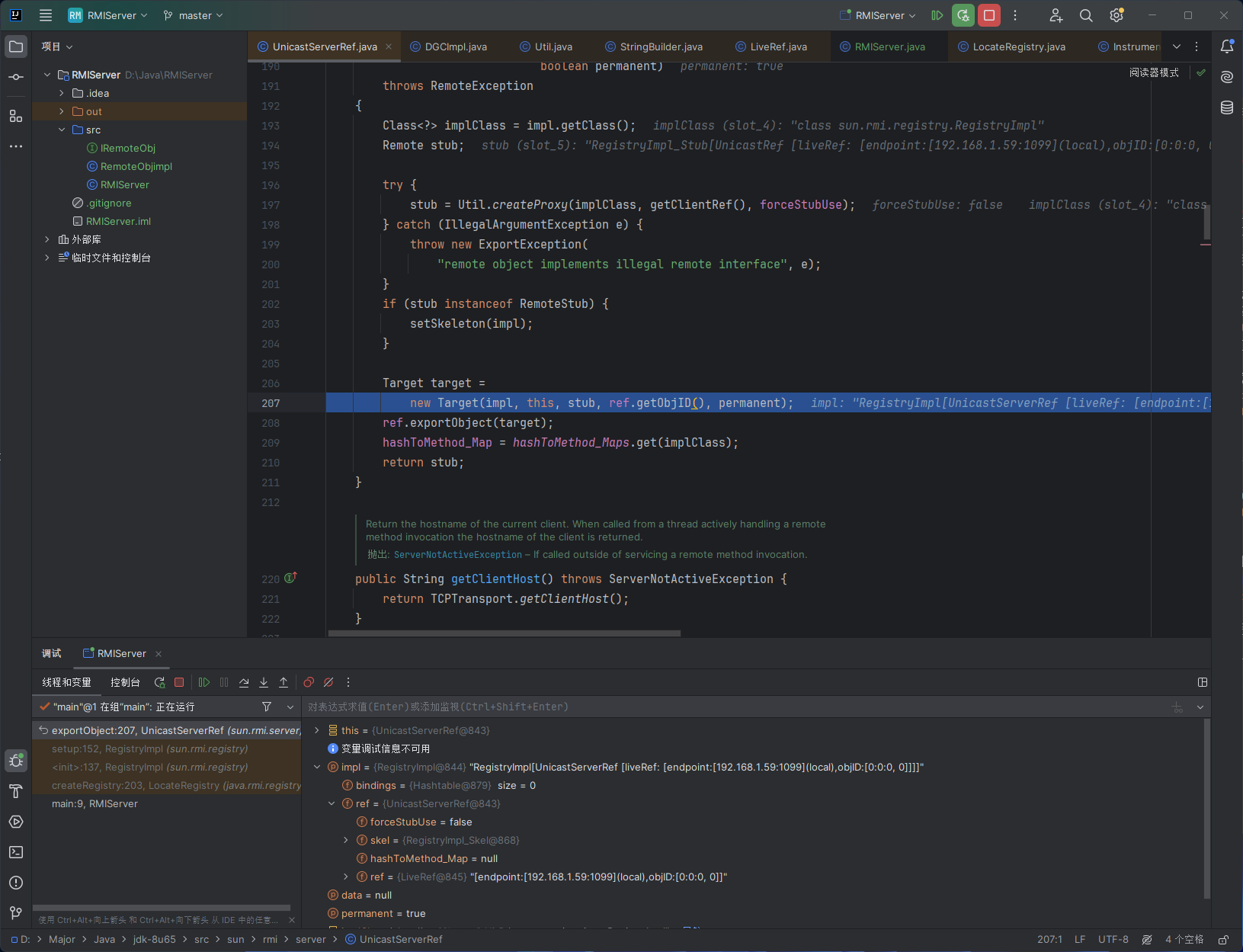Open the Build tool window
This screenshot has width=1243, height=952.
pyautogui.click(x=16, y=791)
